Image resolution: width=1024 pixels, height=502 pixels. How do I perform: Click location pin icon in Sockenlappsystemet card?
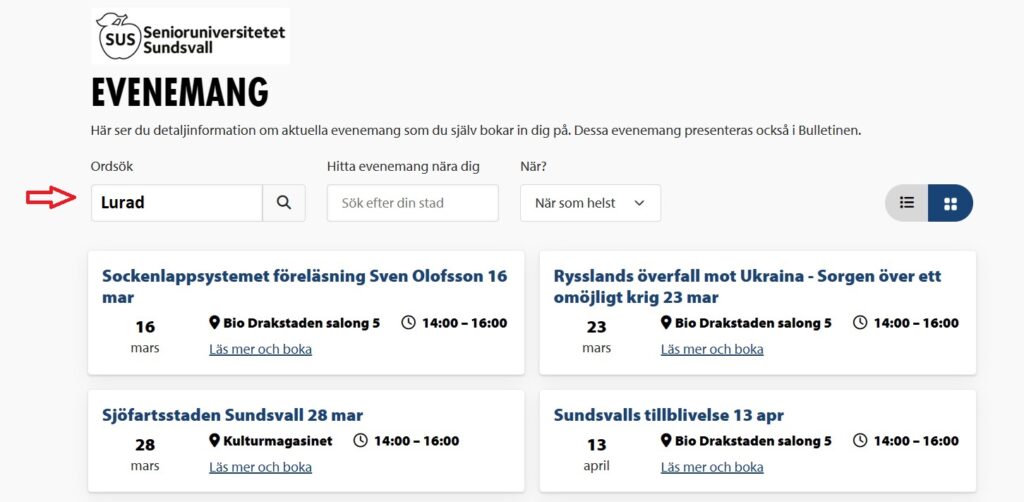[x=214, y=323]
